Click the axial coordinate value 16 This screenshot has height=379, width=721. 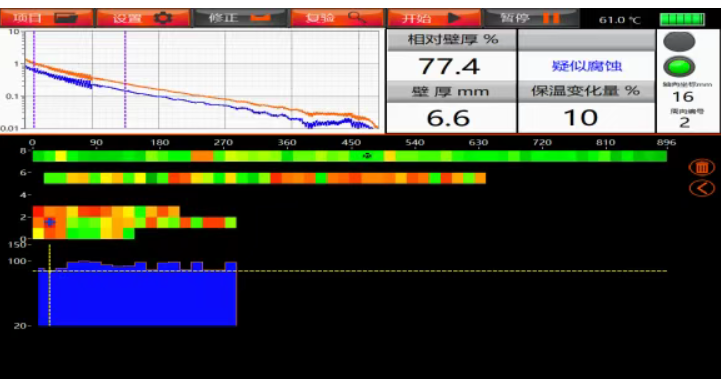[683, 97]
